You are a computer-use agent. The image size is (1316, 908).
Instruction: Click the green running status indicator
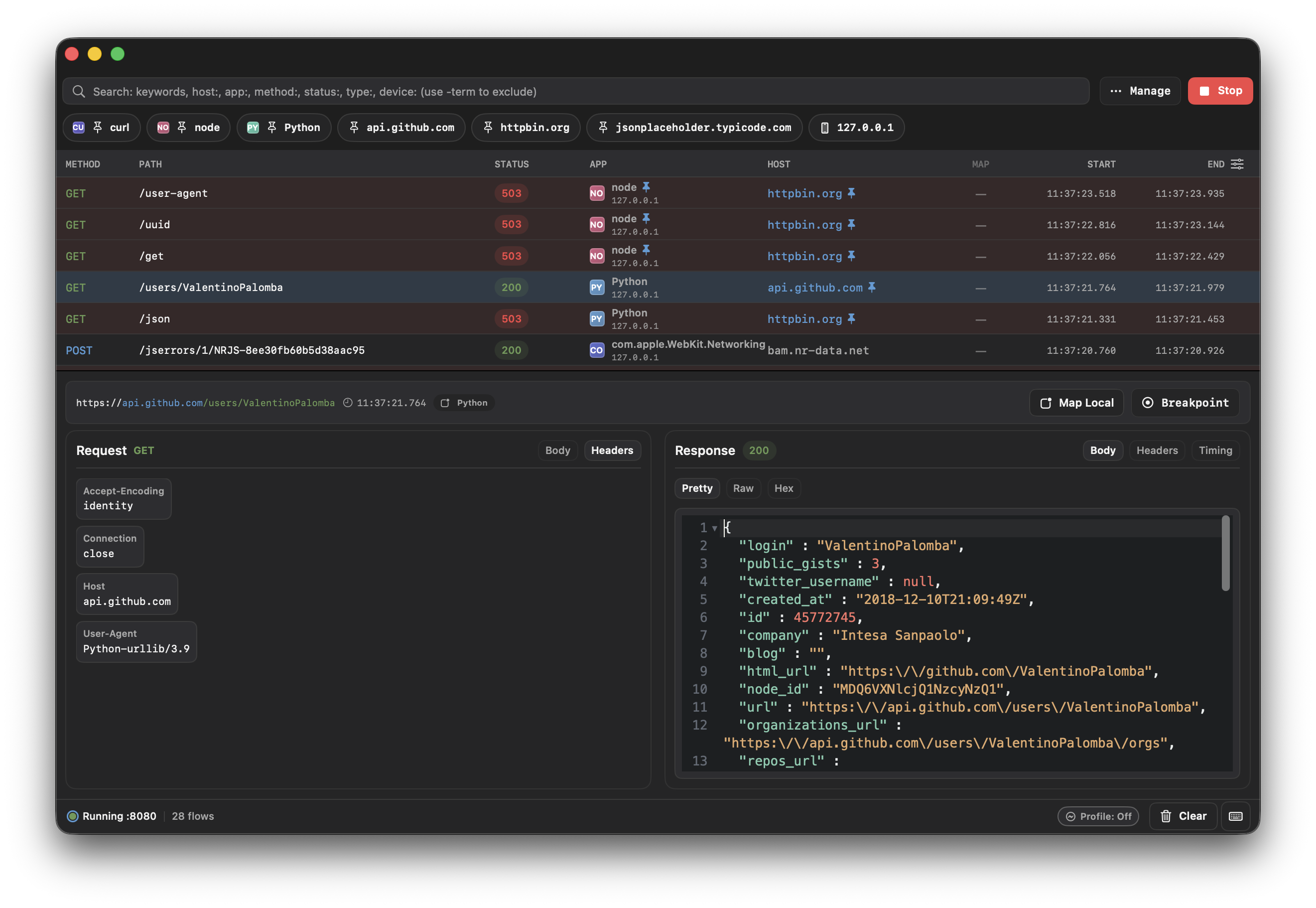tap(73, 816)
